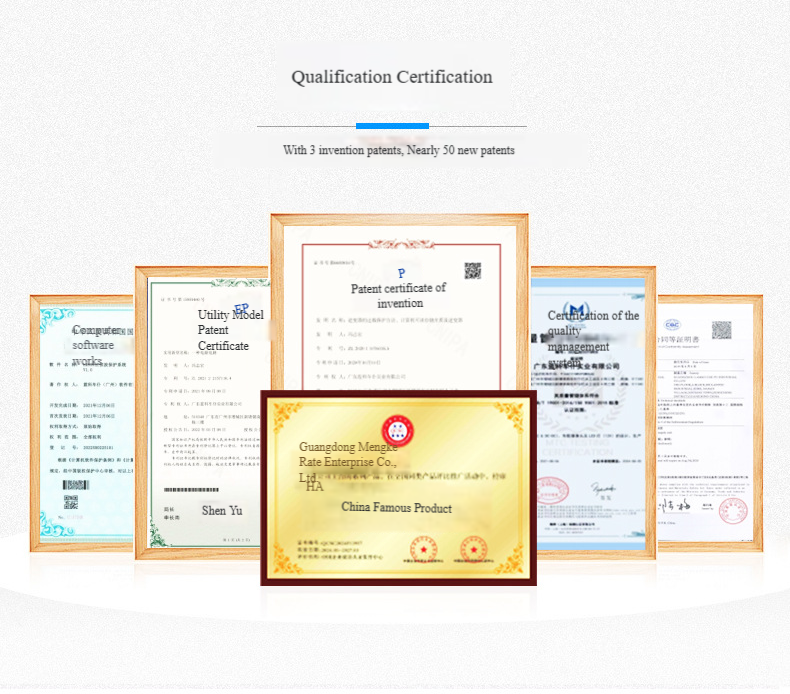Click the "Shen Yu" name on the utility model certificate
The height and width of the screenshot is (694, 790).
pos(222,510)
